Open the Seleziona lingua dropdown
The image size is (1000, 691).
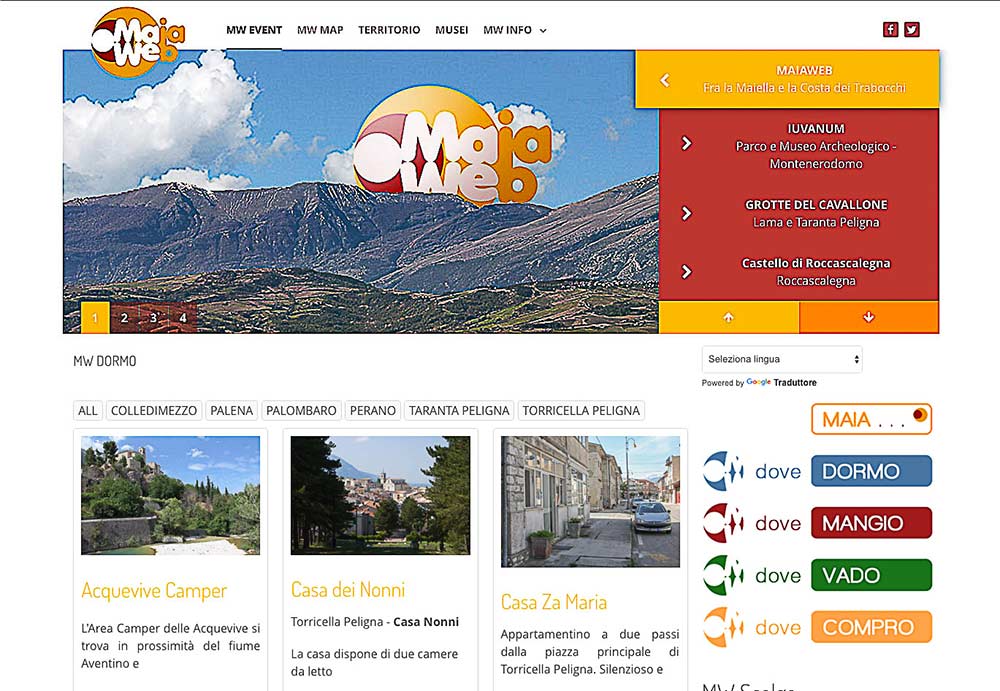coord(782,359)
